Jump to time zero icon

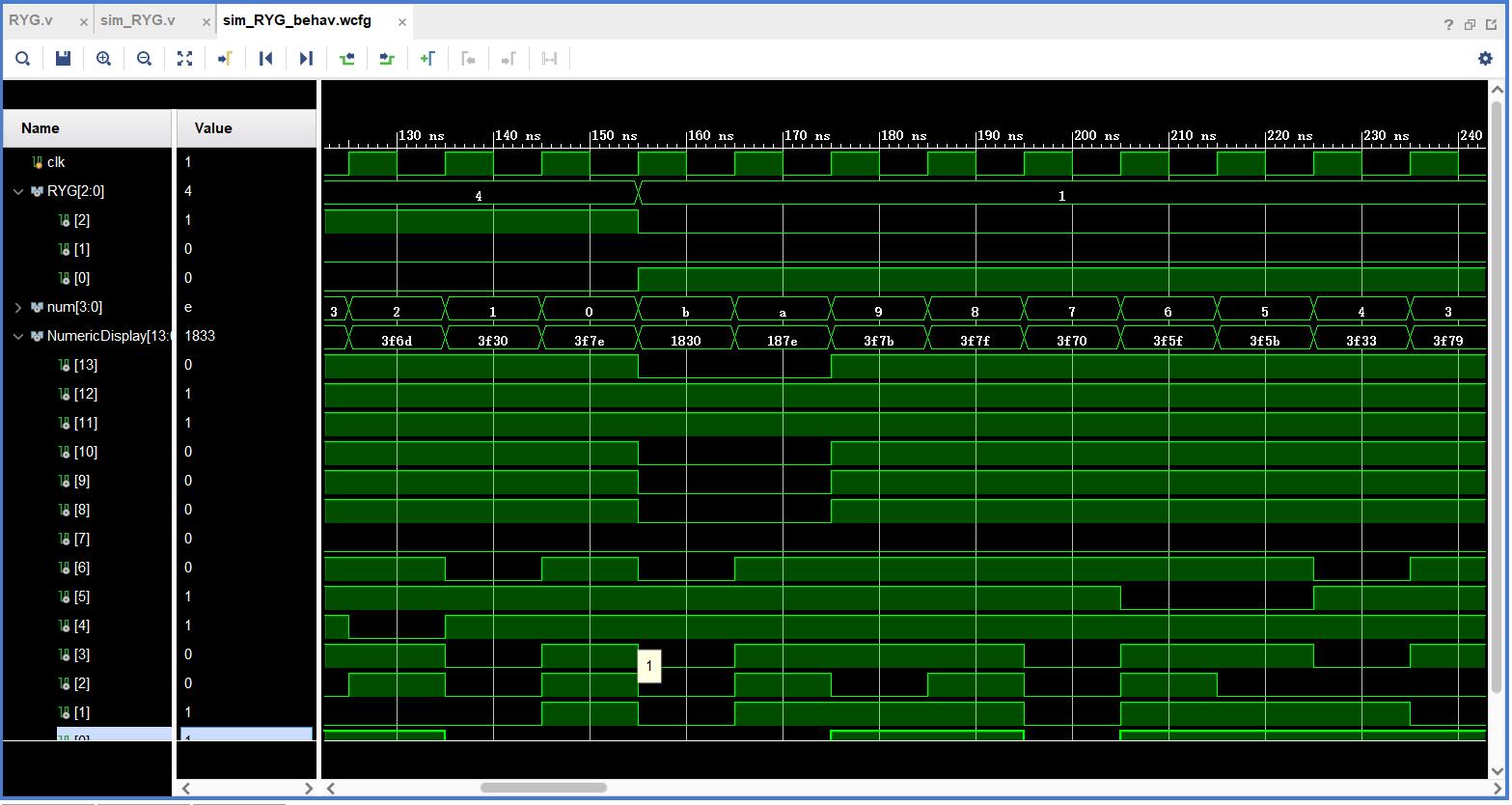[x=265, y=59]
